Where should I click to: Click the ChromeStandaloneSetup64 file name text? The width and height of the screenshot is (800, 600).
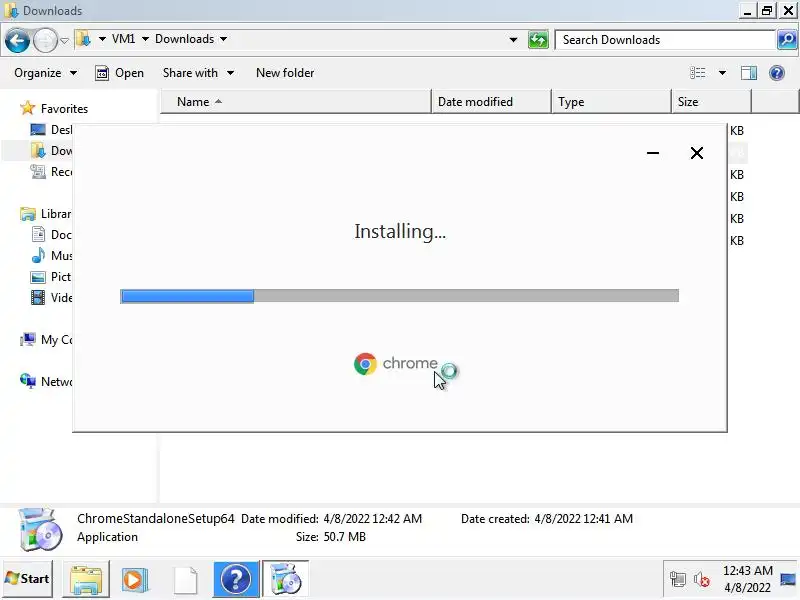point(156,518)
